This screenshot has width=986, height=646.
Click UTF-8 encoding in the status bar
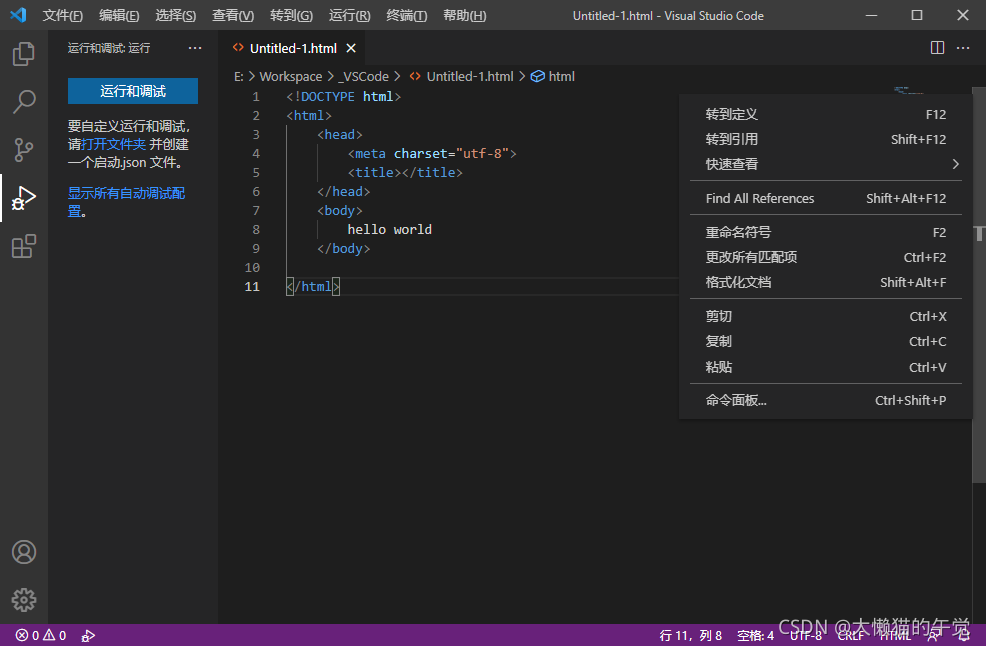pos(806,635)
